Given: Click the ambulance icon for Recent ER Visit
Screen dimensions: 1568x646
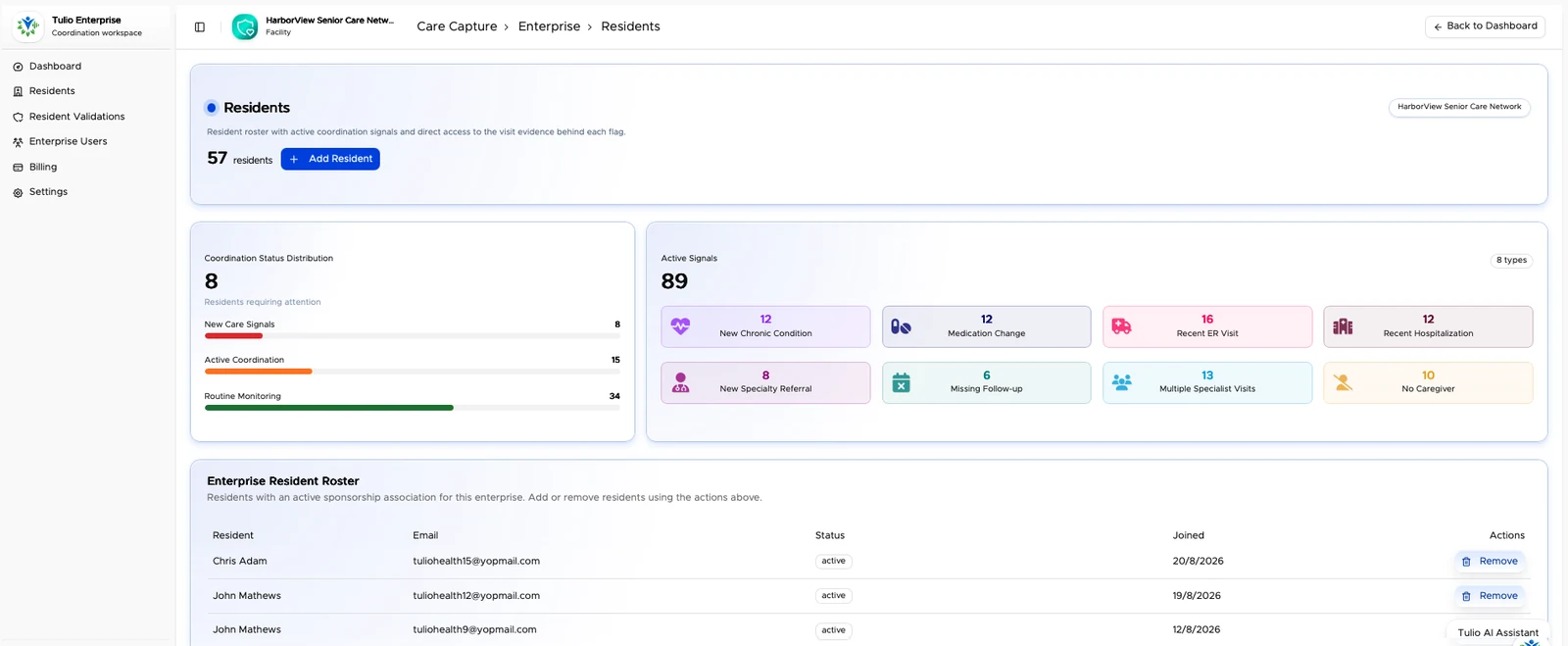Looking at the screenshot, I should (1122, 326).
